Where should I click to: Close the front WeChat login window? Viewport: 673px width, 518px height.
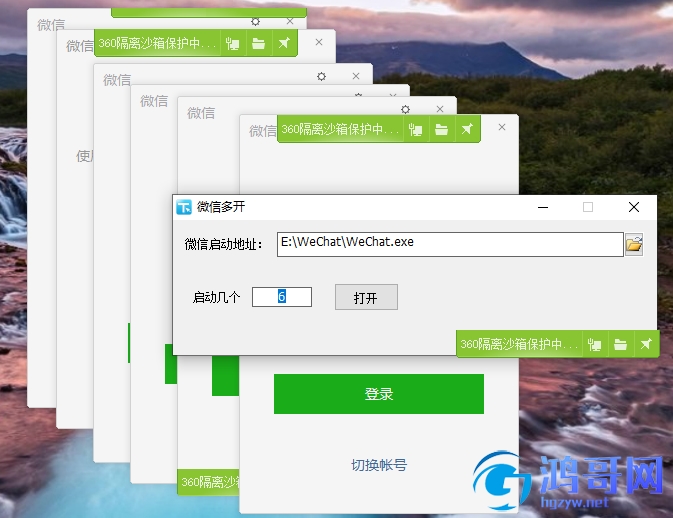point(502,127)
